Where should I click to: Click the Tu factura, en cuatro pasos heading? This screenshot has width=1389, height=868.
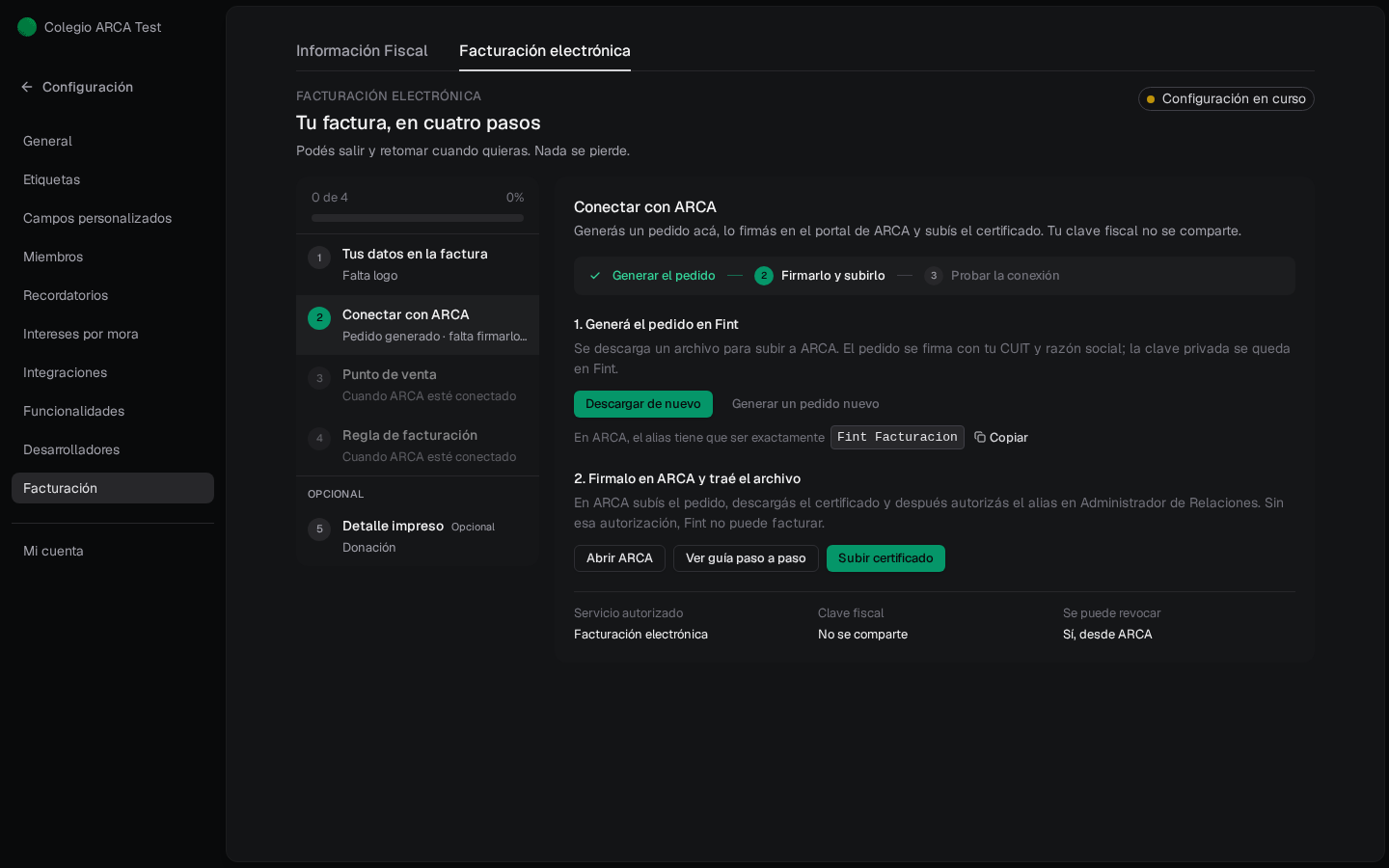419,122
